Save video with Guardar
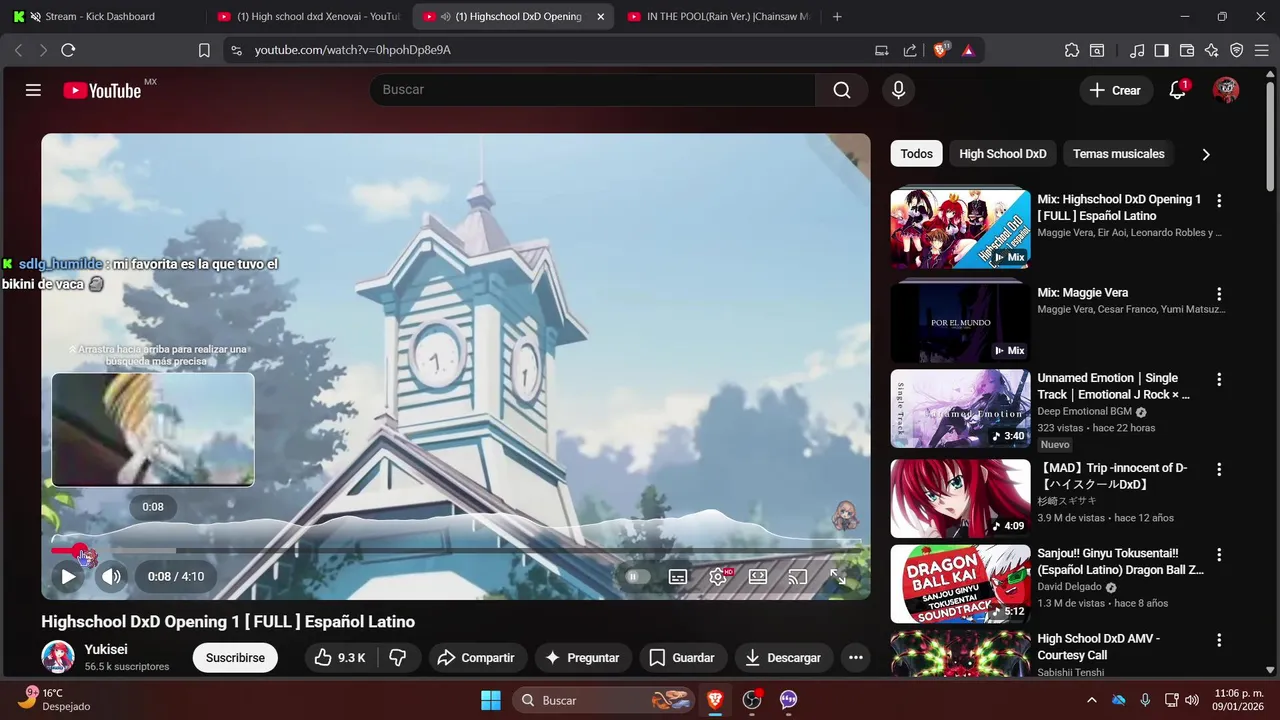 point(682,657)
